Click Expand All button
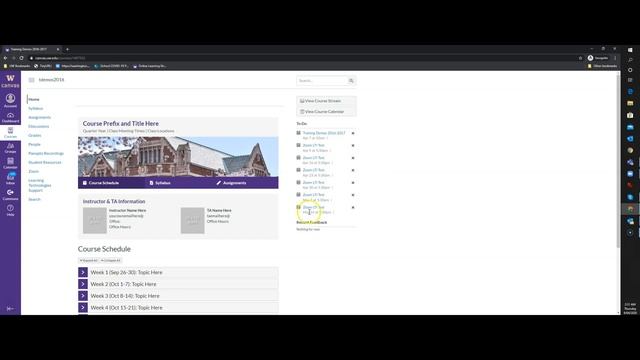 click(89, 260)
